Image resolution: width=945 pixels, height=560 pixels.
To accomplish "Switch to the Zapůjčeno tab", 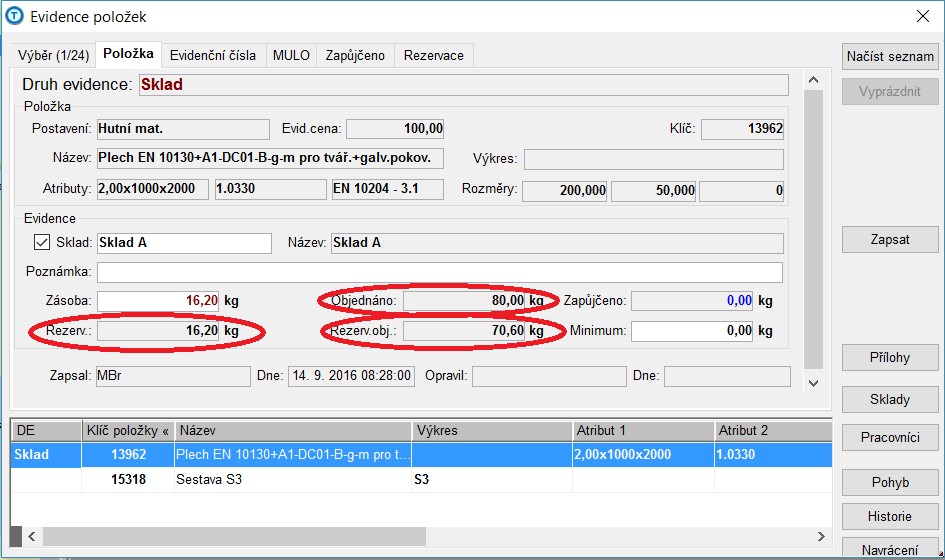I will pos(355,55).
